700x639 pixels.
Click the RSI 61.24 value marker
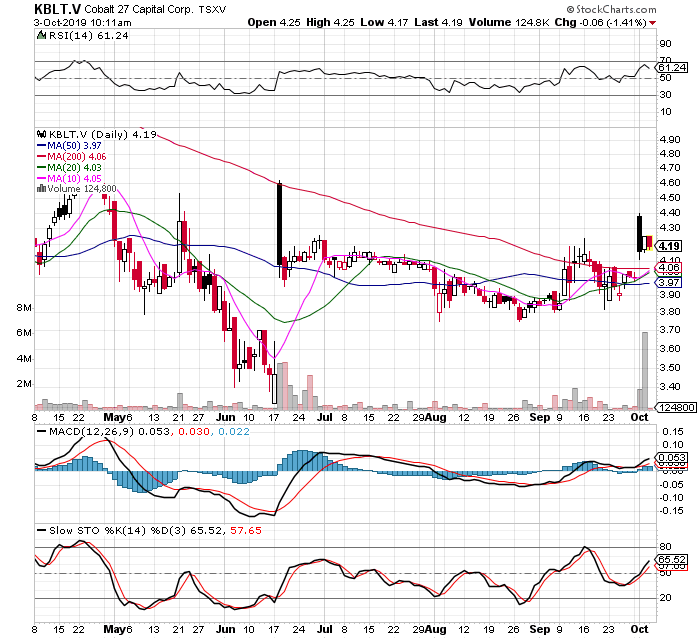click(670, 68)
